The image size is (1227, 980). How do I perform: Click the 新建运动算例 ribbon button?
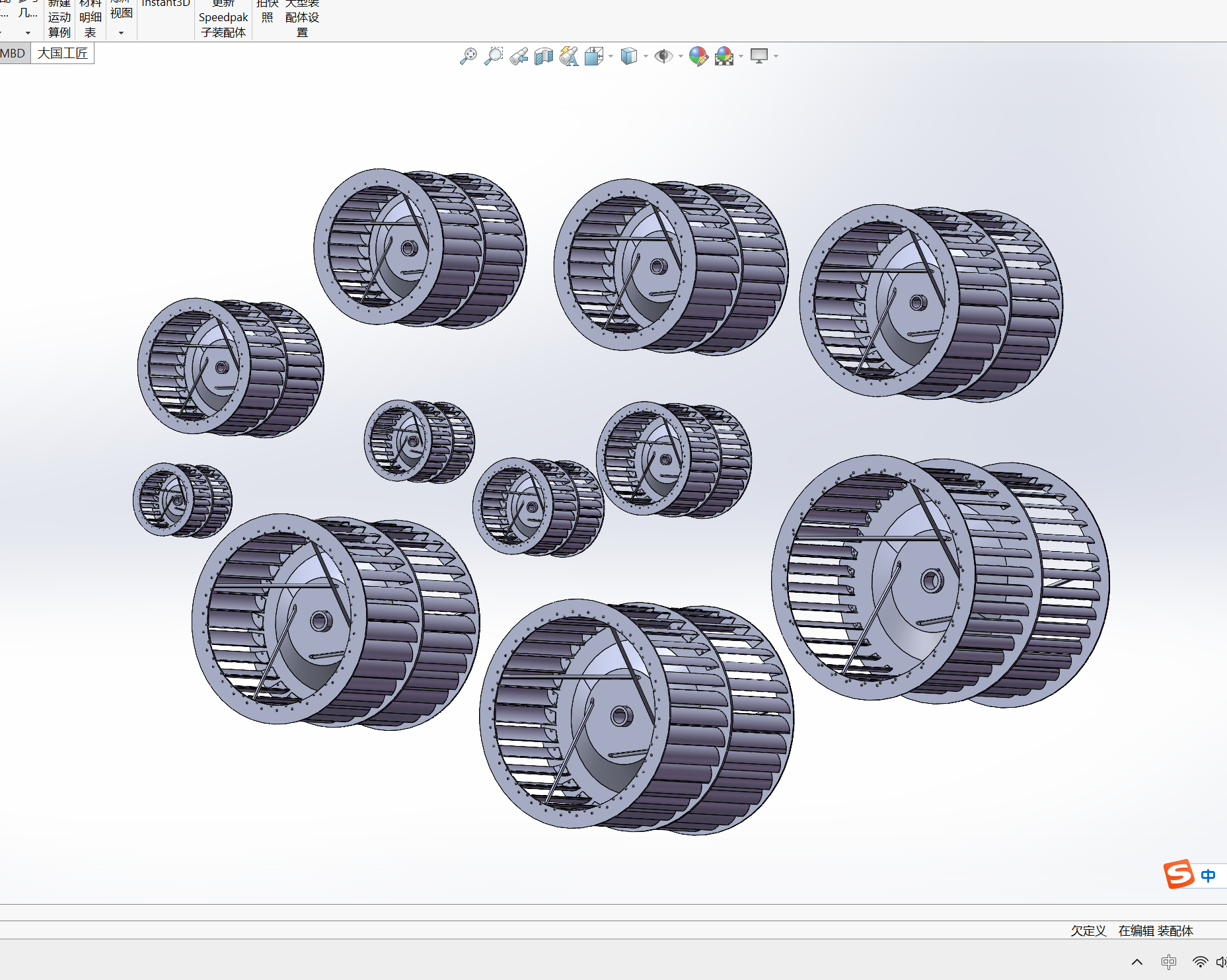[59, 19]
